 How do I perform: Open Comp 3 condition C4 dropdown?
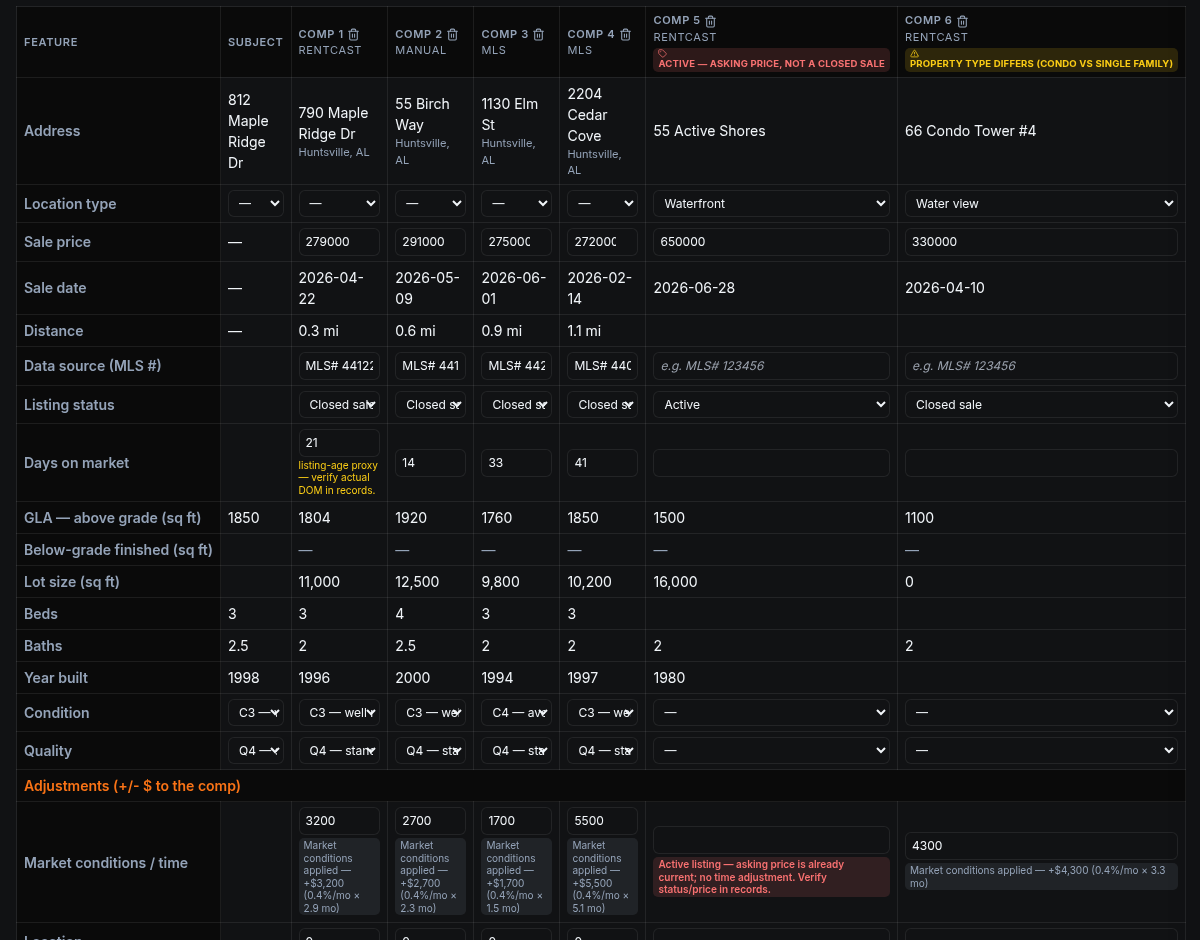tap(516, 713)
